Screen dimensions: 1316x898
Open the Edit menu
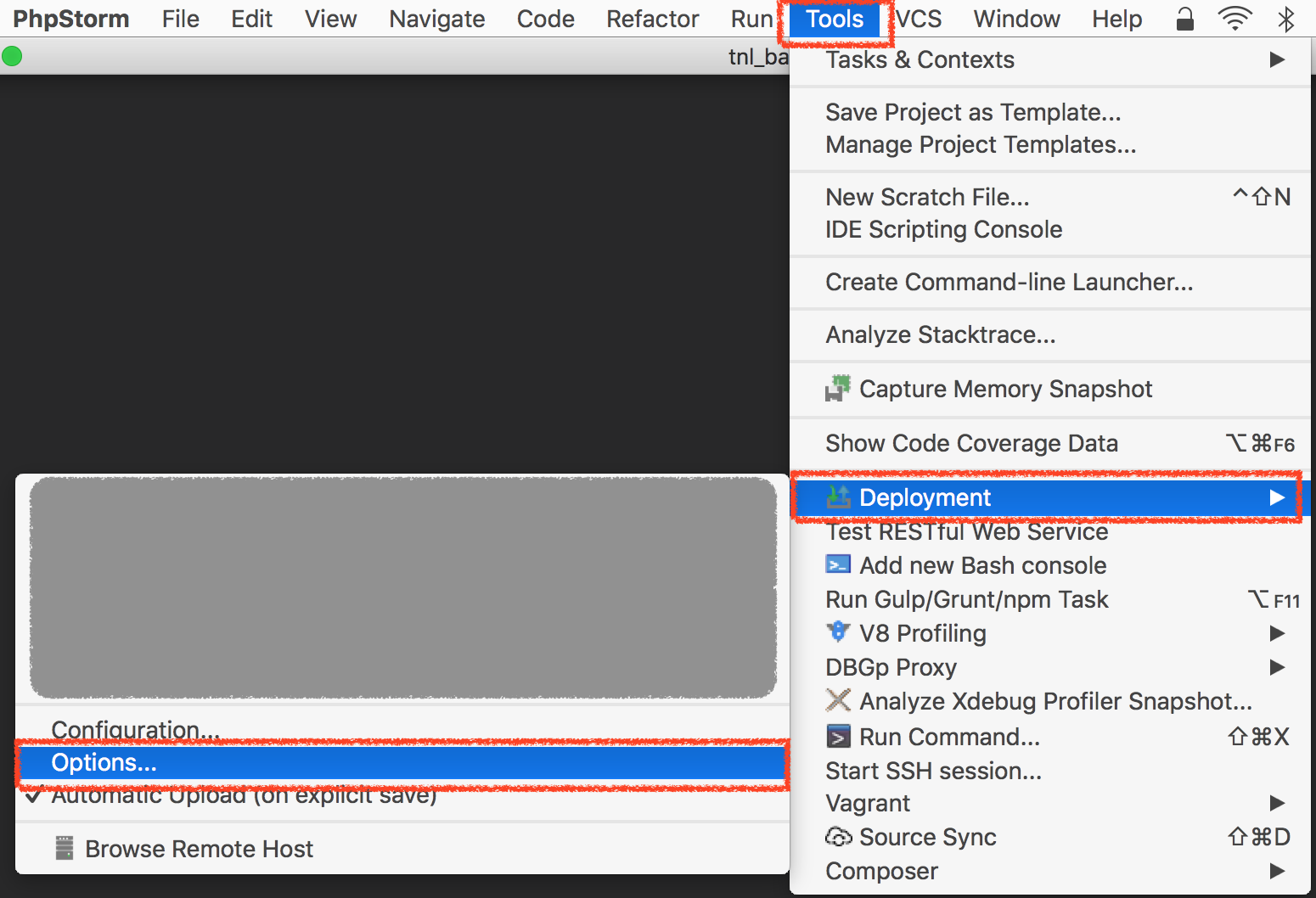pos(251,19)
